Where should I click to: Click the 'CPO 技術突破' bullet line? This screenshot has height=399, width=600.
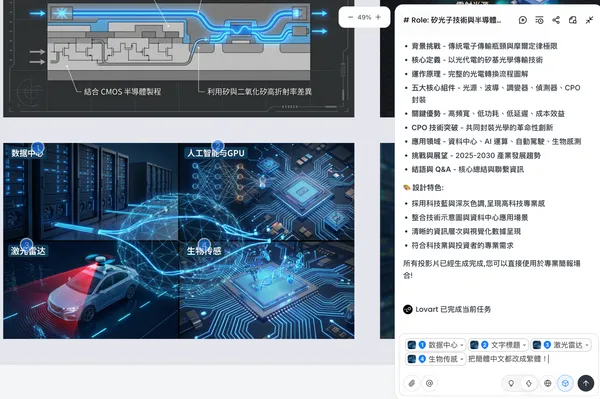tap(482, 127)
